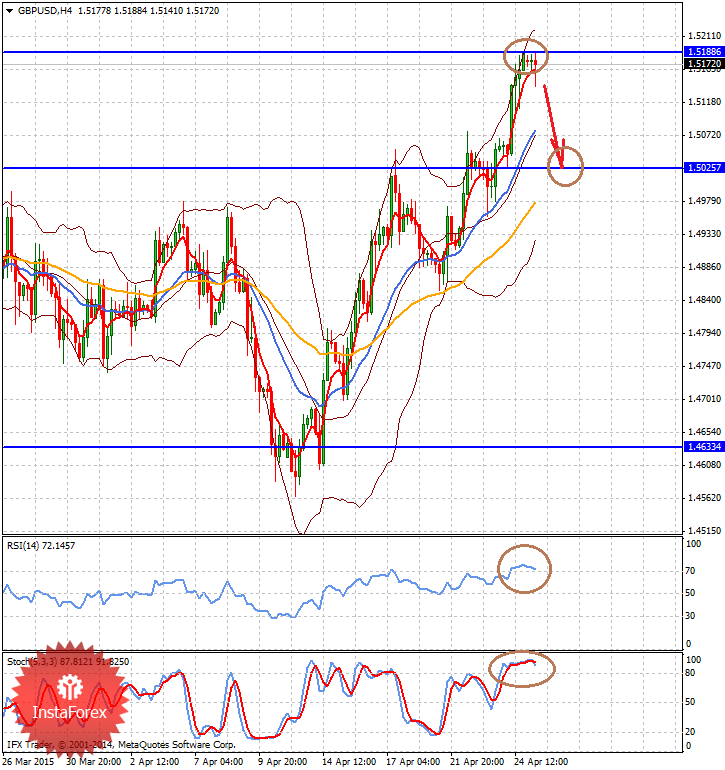The width and height of the screenshot is (725, 770).
Task: Click the 1.46540 price axis value
Action: click(704, 432)
